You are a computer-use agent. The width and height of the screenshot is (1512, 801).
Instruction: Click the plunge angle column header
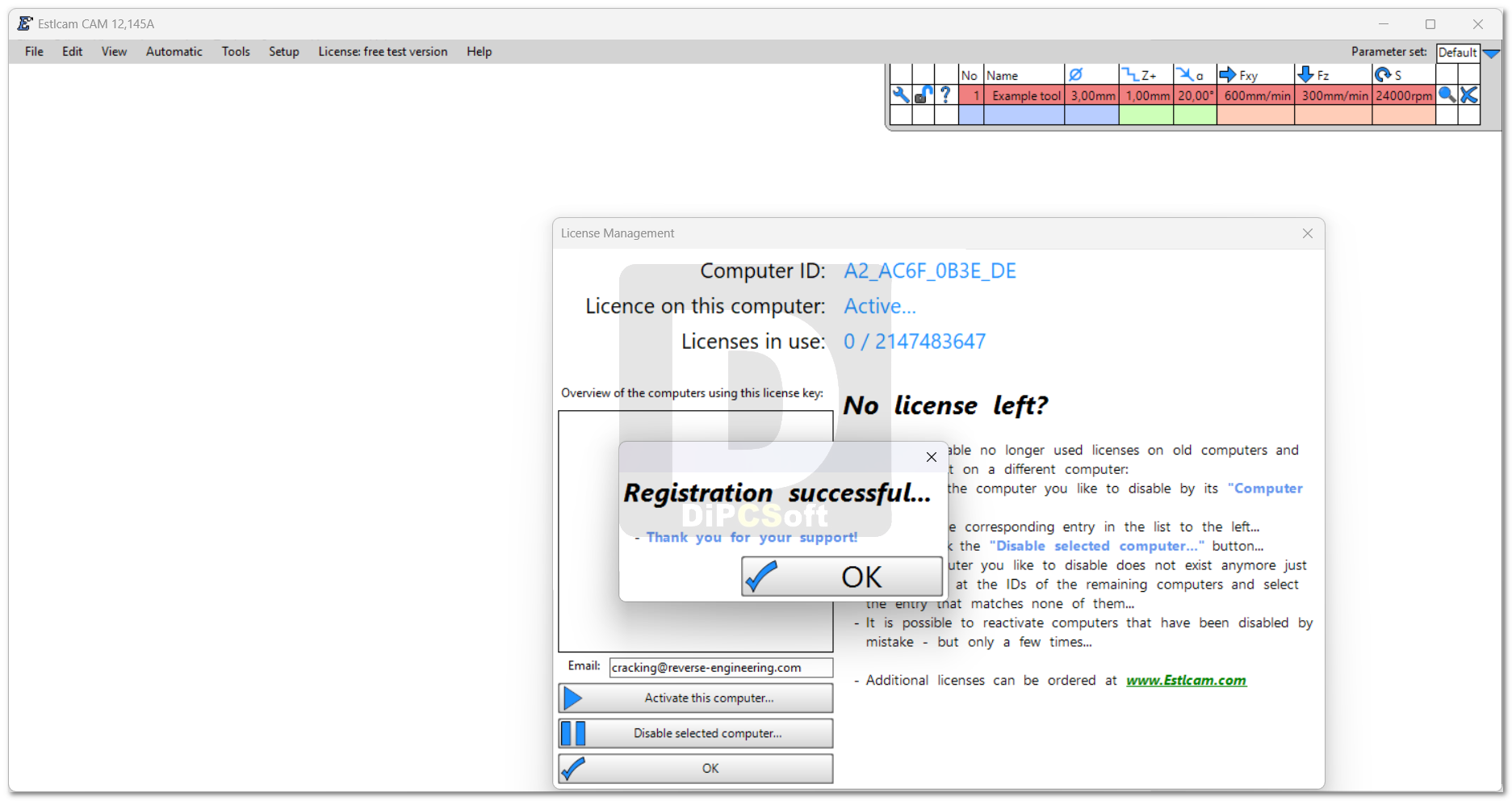(1195, 75)
